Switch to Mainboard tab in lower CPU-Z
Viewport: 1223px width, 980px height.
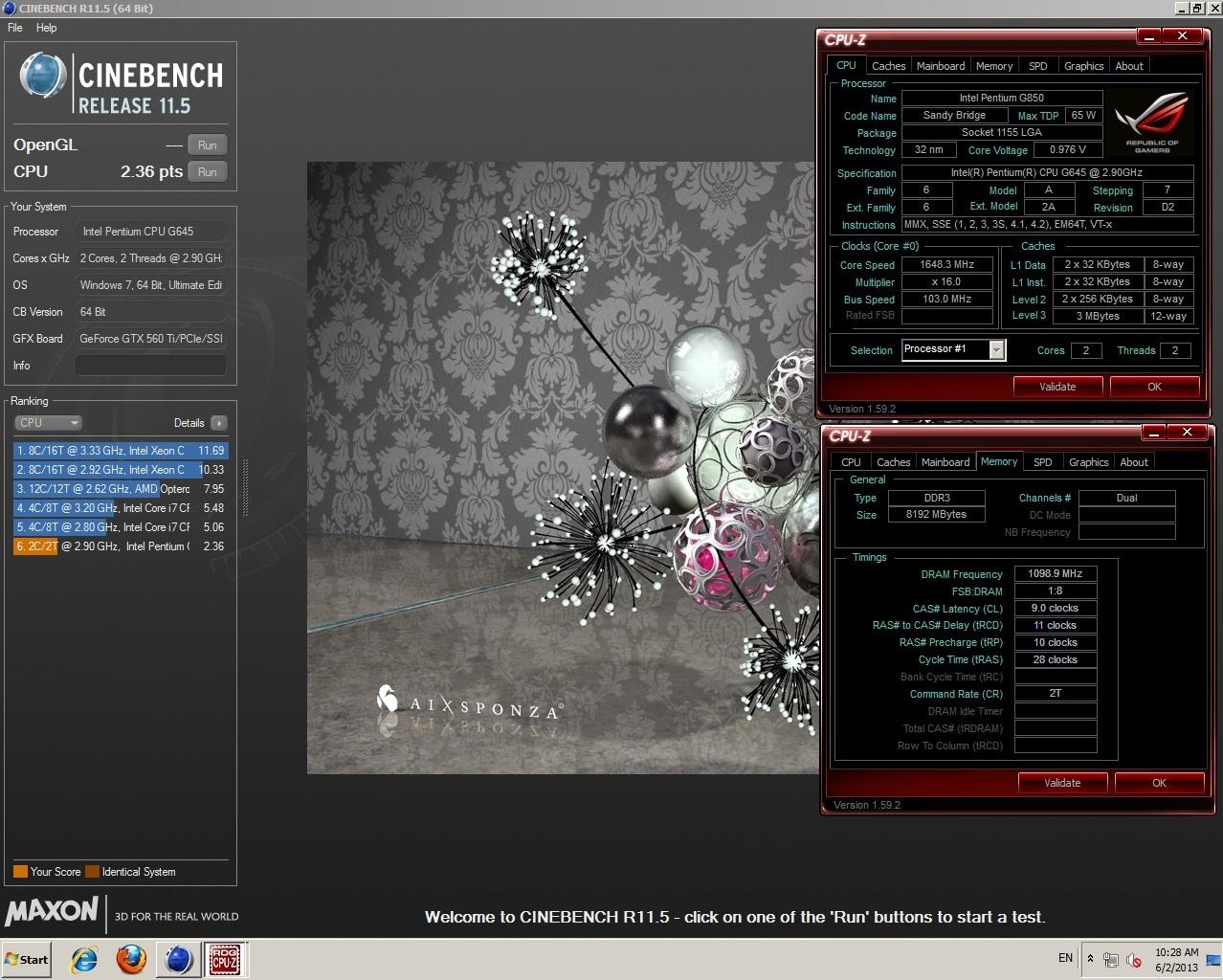point(945,462)
